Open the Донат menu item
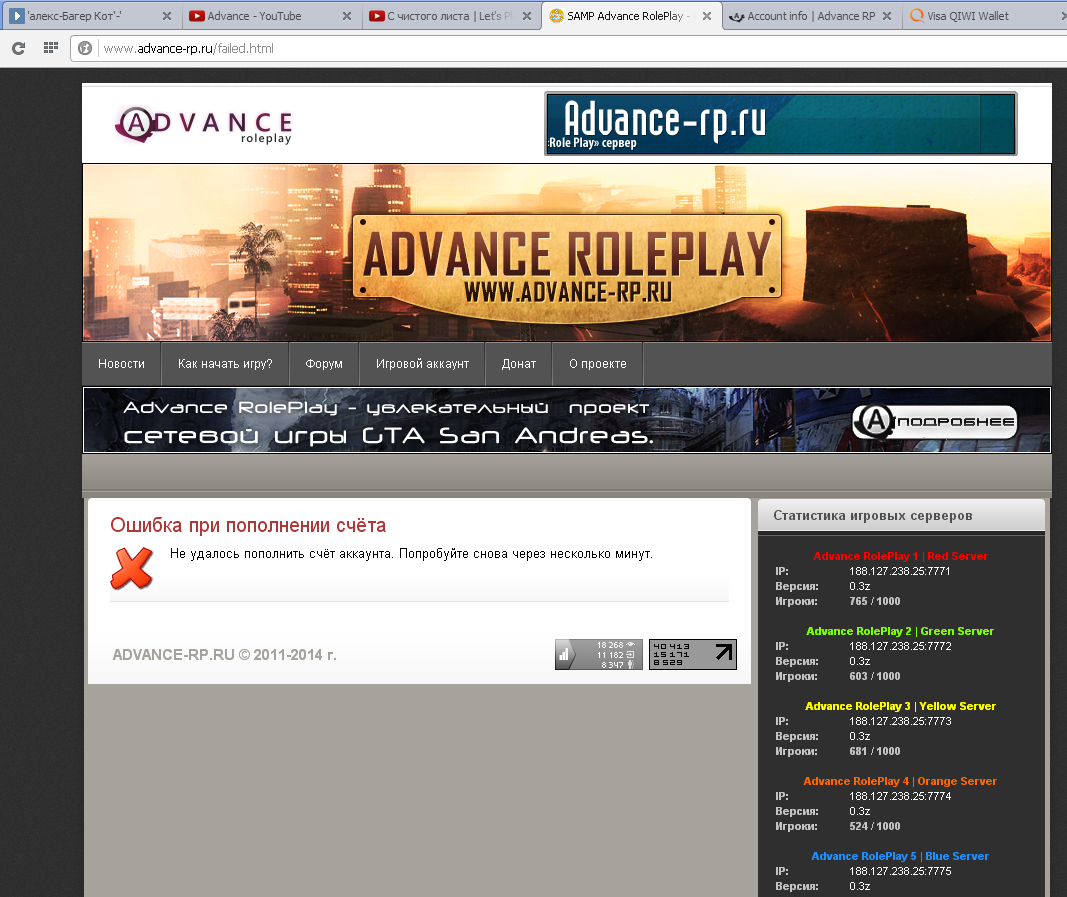The height and width of the screenshot is (897, 1067). [x=519, y=364]
